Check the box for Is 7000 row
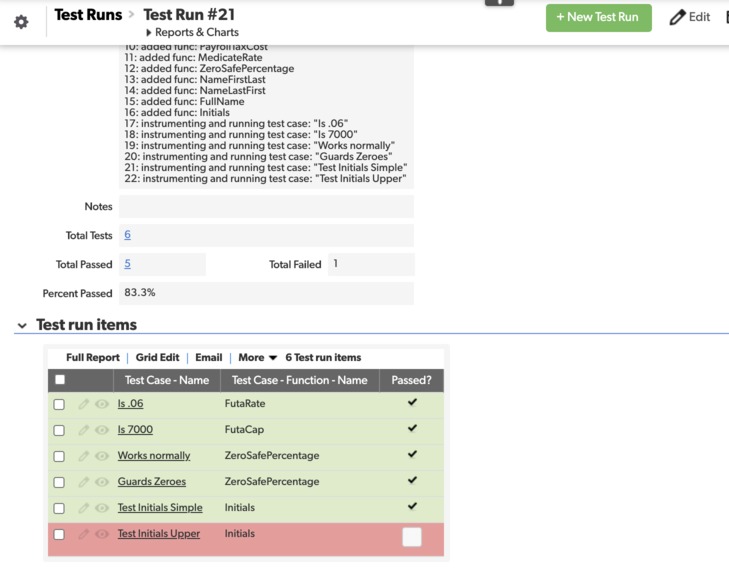This screenshot has height=573, width=729. 59,430
